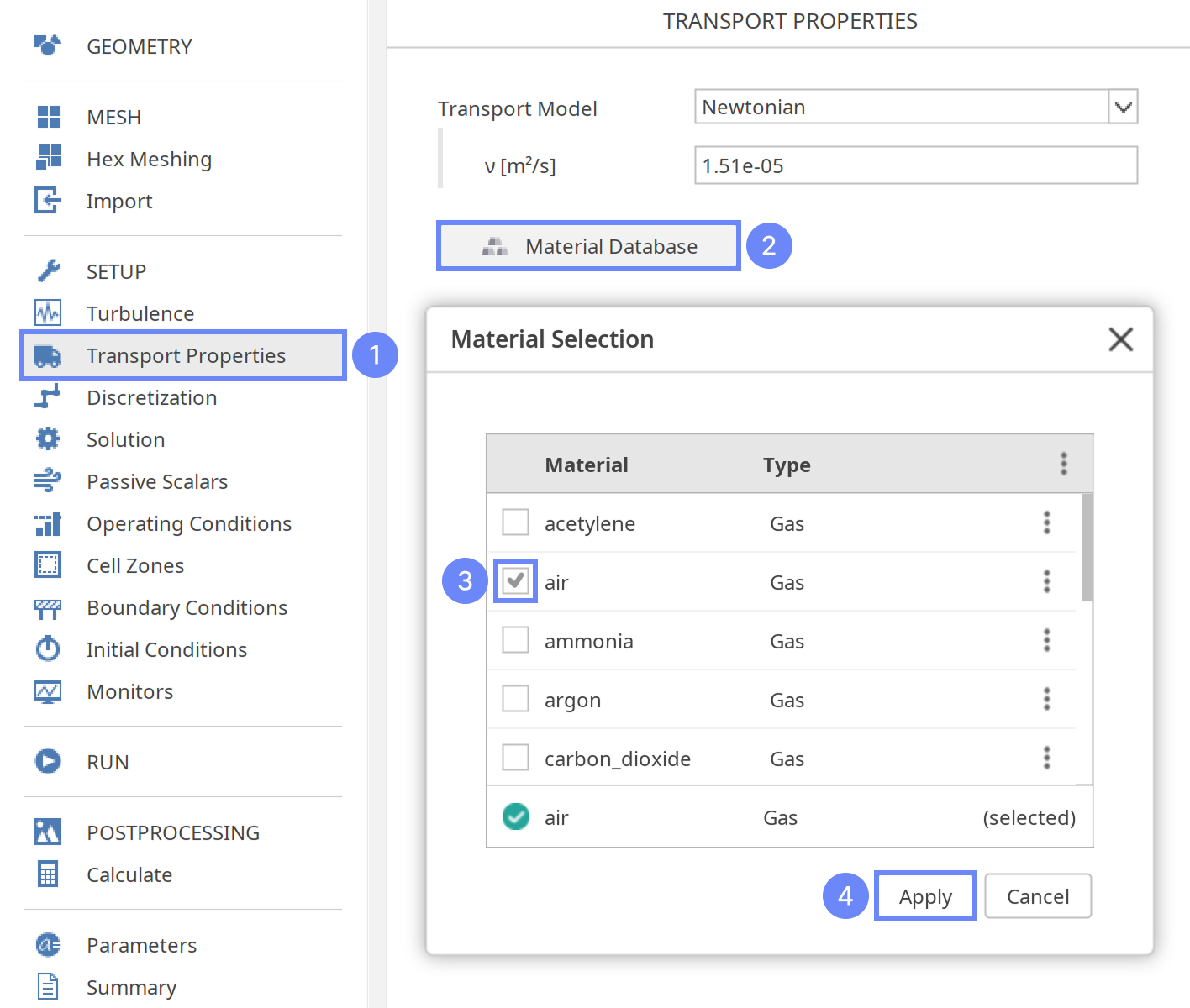Screen dimensions: 1190x1008
Task: Select Initial Conditions in the sidebar
Action: click(x=48, y=648)
